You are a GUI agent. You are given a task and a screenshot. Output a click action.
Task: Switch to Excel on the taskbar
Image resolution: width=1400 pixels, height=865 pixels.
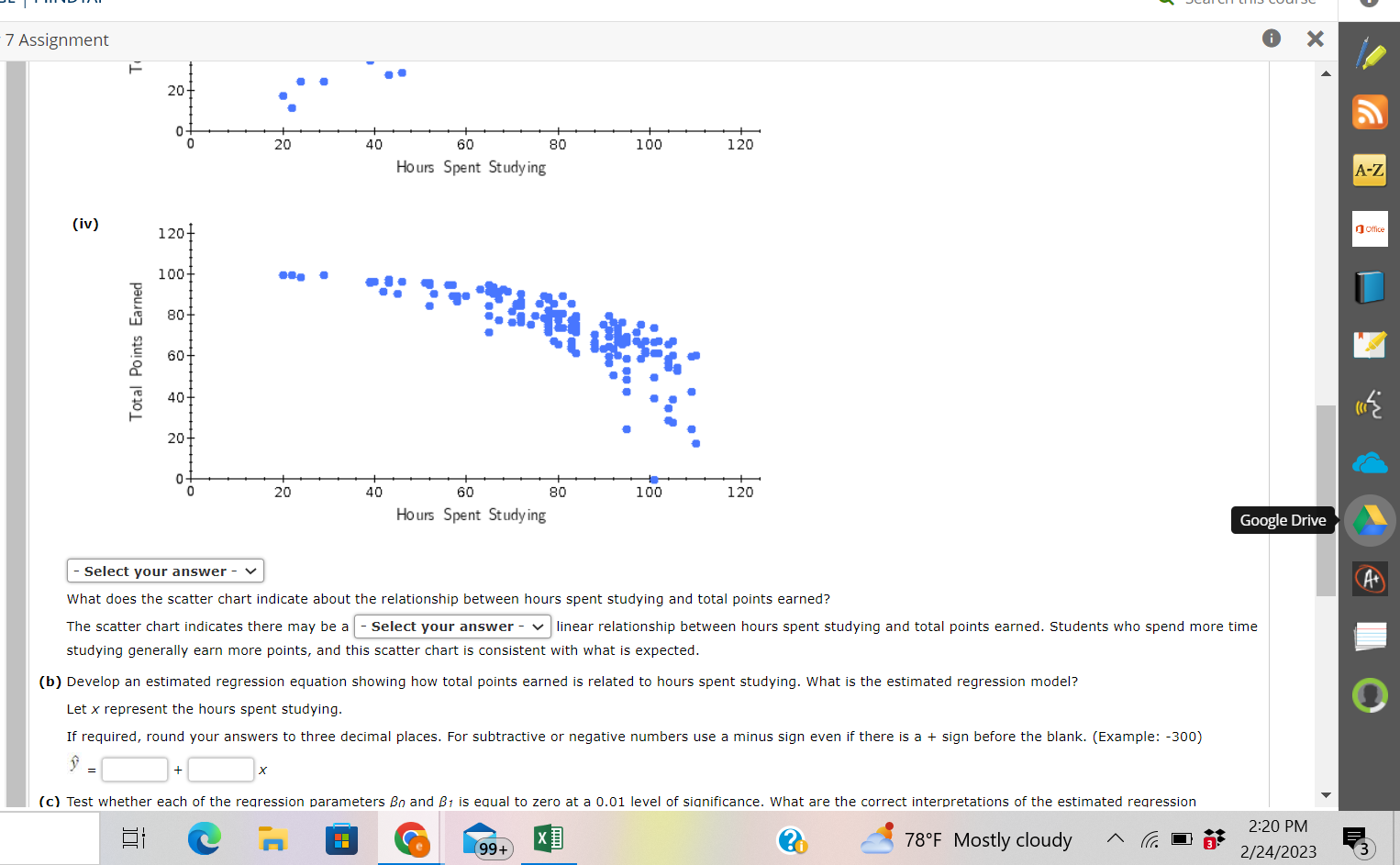[x=549, y=838]
